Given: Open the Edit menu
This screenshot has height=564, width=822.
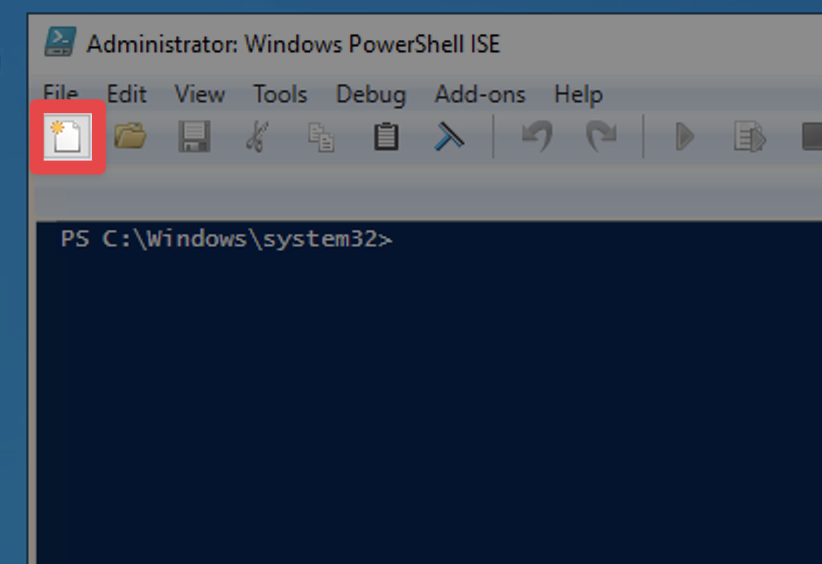Looking at the screenshot, I should pos(127,95).
